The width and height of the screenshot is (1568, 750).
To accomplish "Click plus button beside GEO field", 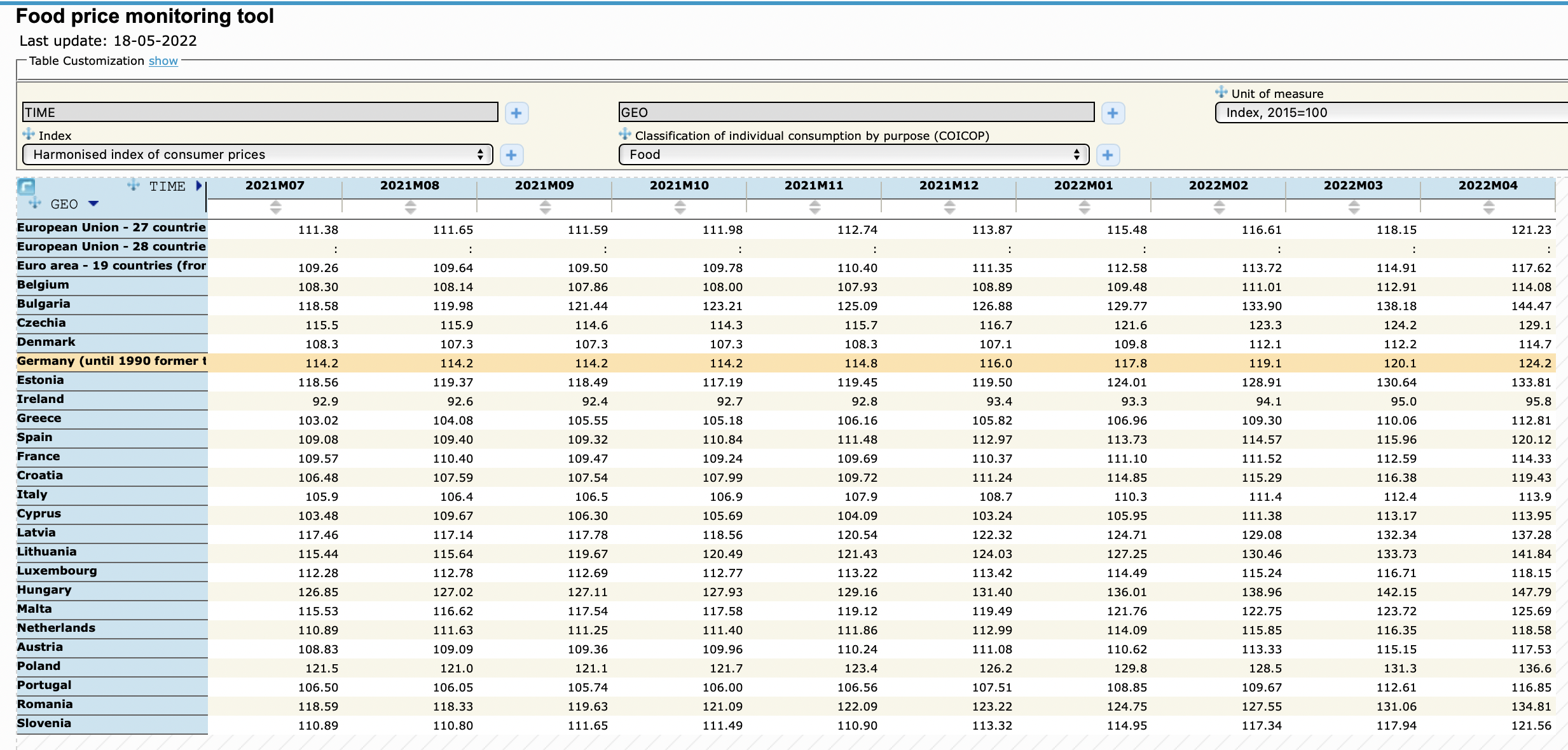I will [1112, 113].
